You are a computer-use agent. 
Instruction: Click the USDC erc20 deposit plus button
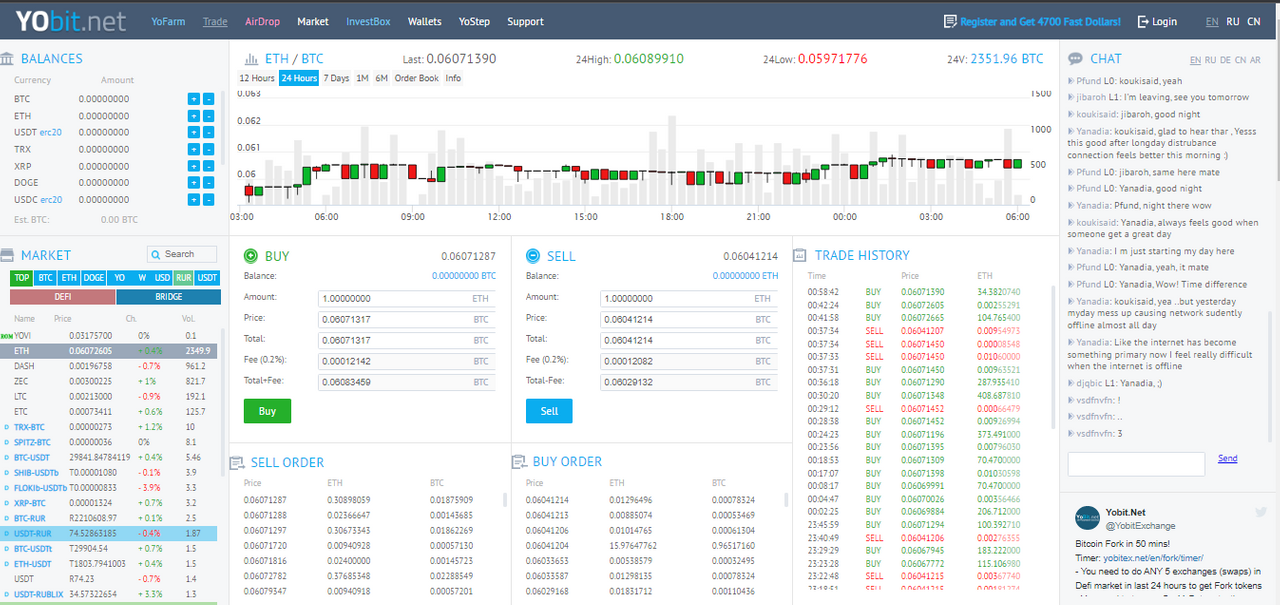pyautogui.click(x=193, y=200)
